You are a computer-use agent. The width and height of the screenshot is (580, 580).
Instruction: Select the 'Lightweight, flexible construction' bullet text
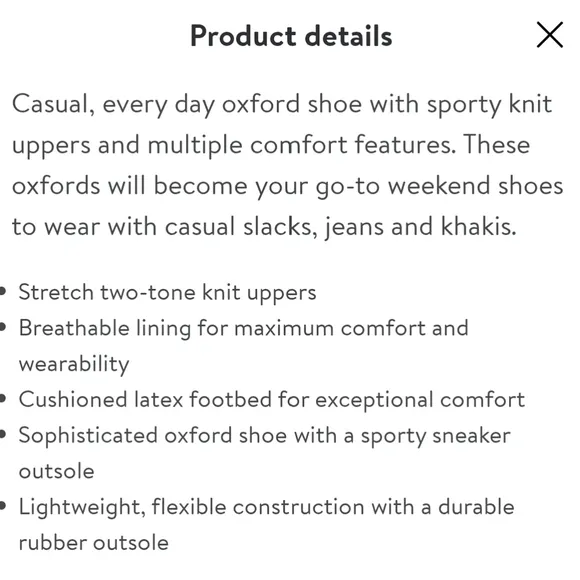[x=266, y=507]
